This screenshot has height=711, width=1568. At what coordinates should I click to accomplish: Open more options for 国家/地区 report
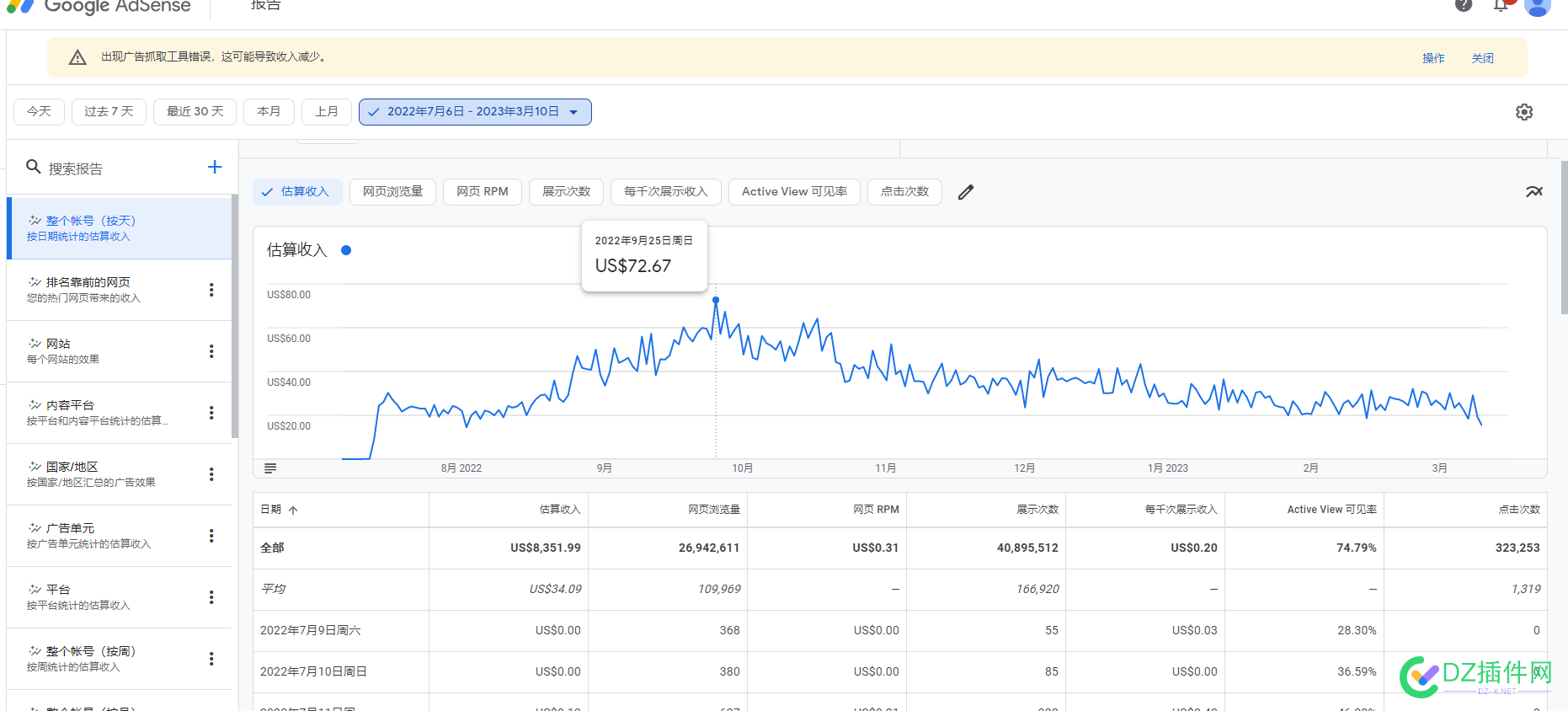(x=211, y=474)
